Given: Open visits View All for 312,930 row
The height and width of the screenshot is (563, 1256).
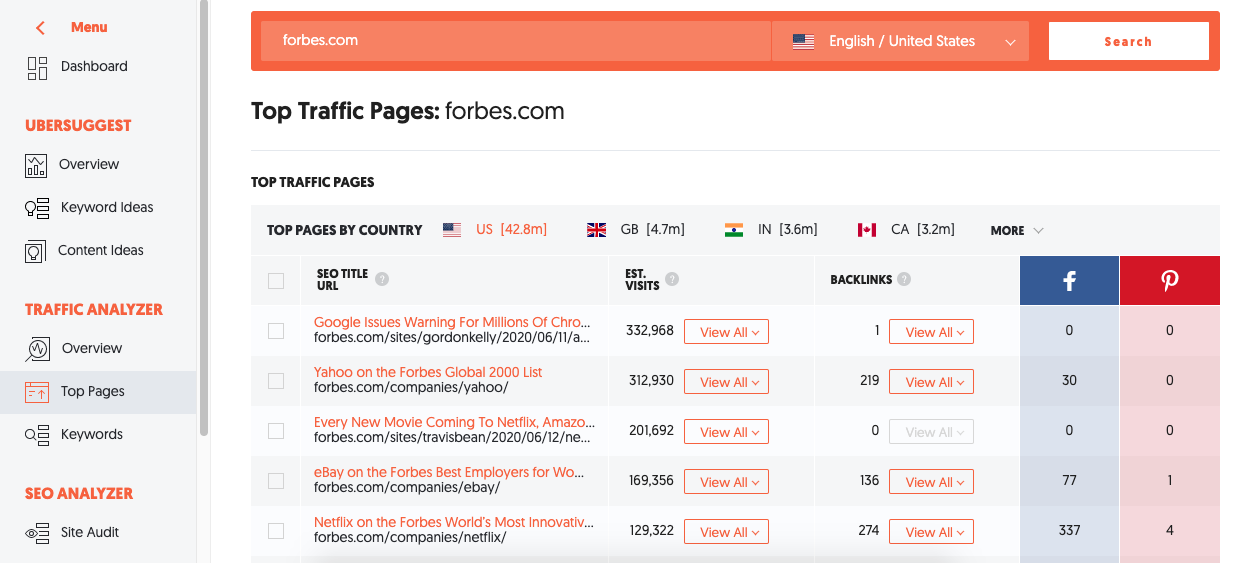Looking at the screenshot, I should point(726,382).
